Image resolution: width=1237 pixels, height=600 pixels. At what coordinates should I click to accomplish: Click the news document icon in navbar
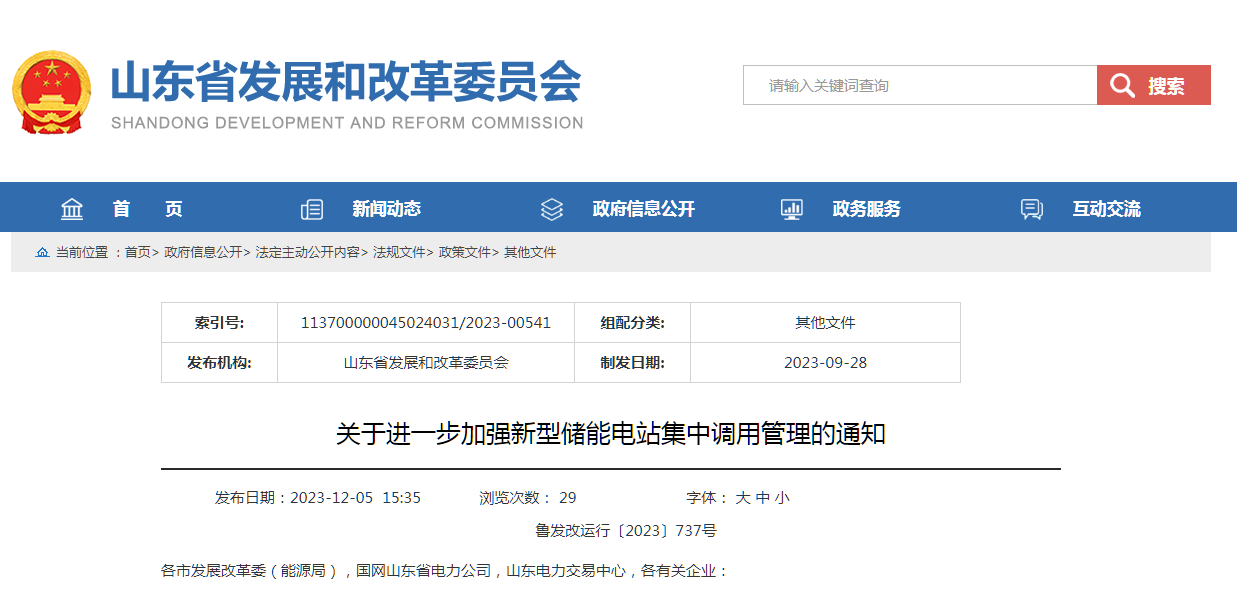pos(312,209)
